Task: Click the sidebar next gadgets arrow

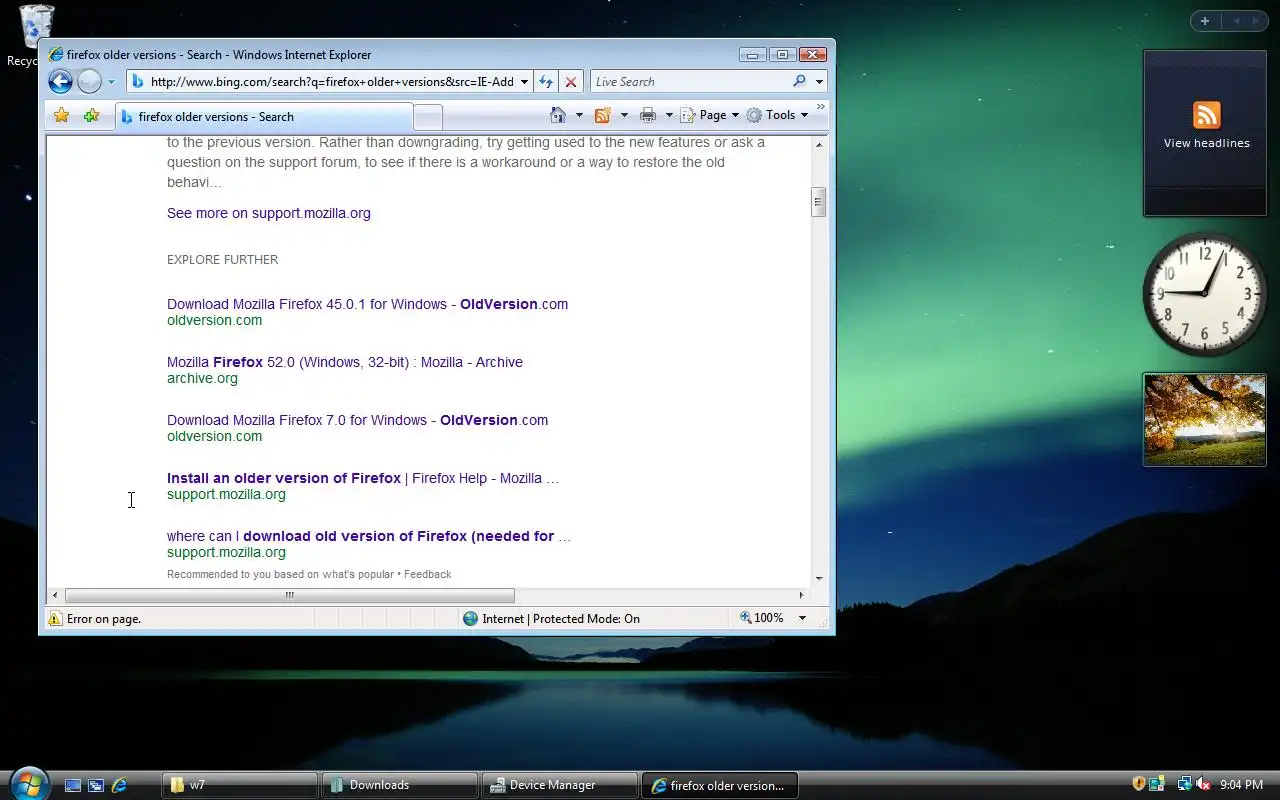Action: coord(1255,21)
